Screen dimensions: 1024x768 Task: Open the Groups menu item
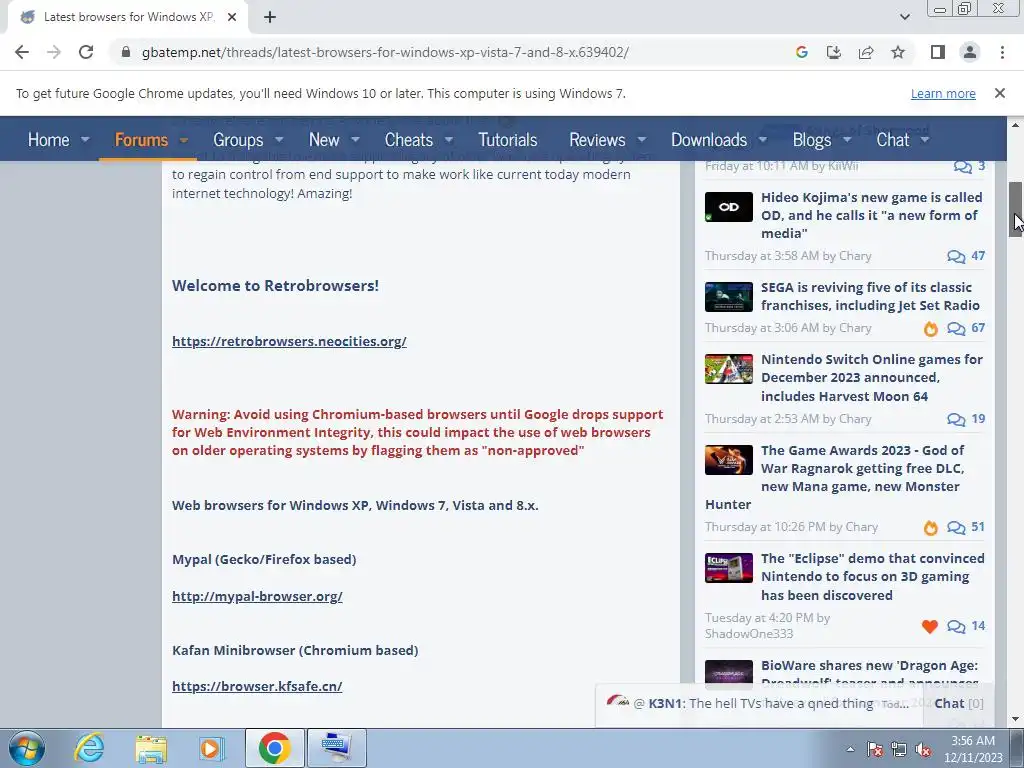(x=238, y=139)
